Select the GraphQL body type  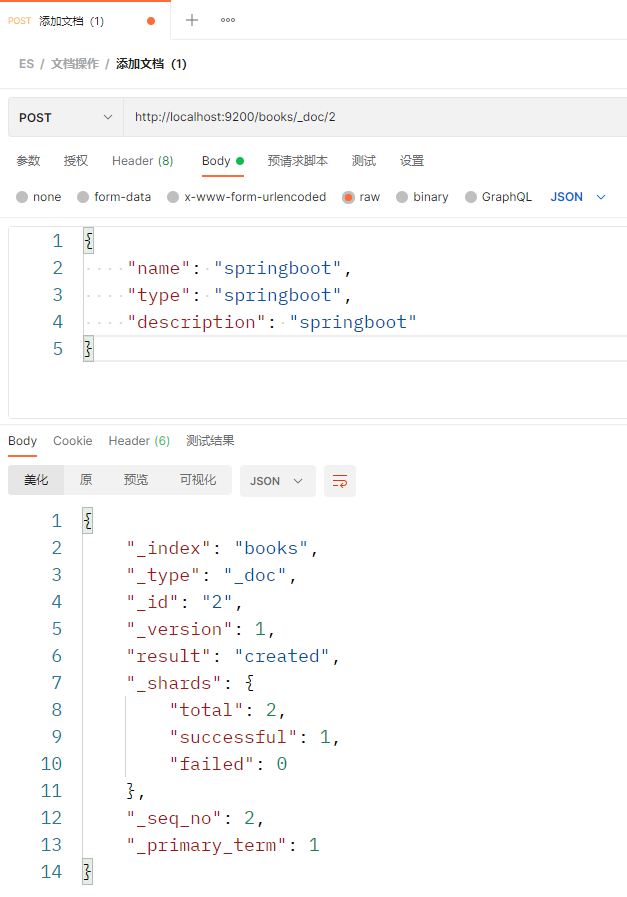click(x=498, y=197)
